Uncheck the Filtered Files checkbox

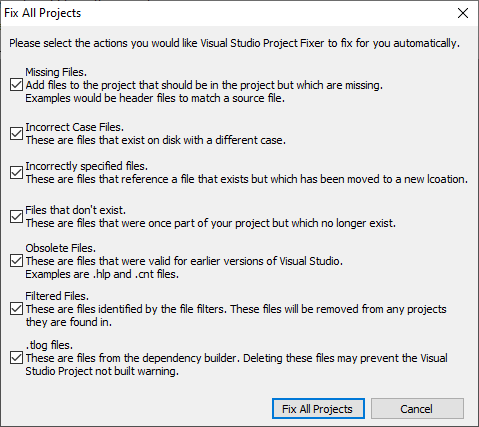click(x=16, y=309)
